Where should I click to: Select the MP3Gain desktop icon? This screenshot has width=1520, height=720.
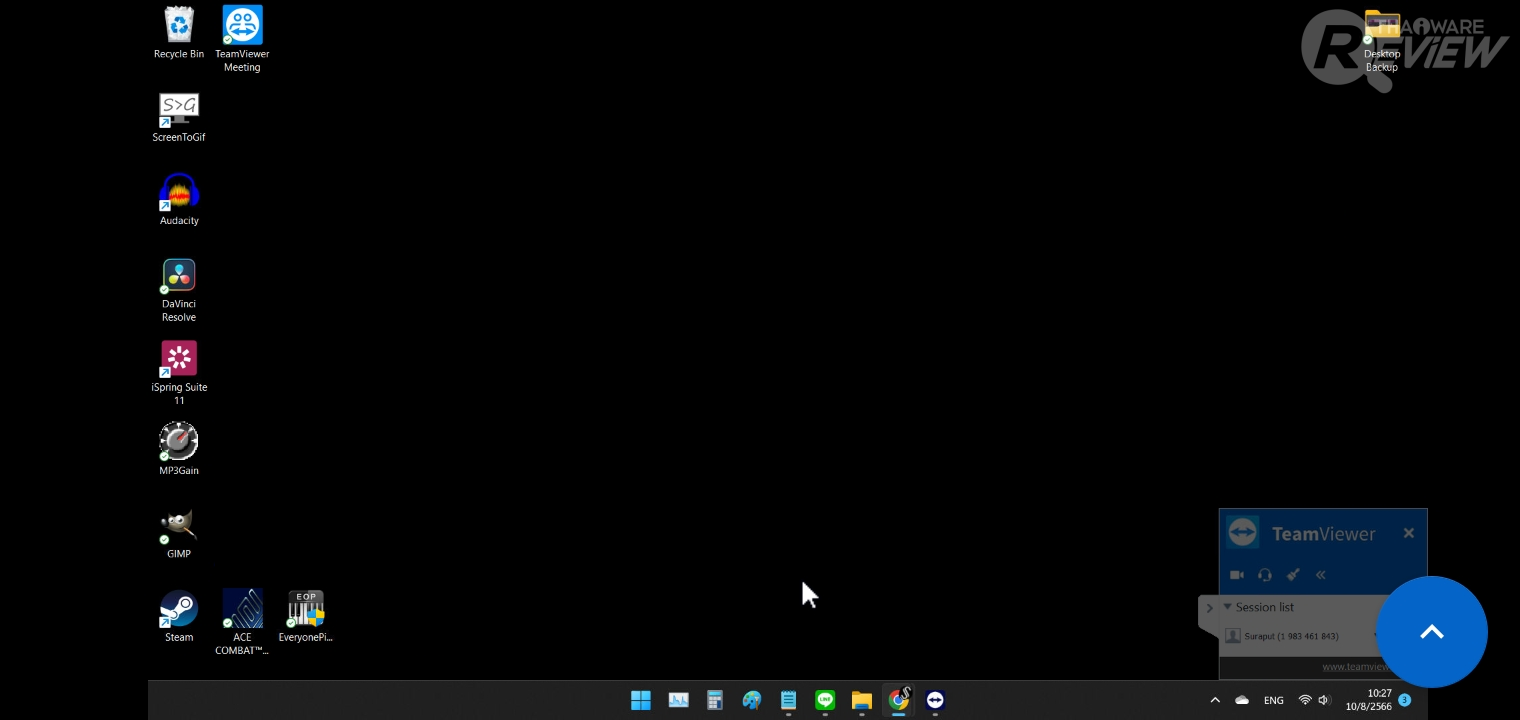179,449
